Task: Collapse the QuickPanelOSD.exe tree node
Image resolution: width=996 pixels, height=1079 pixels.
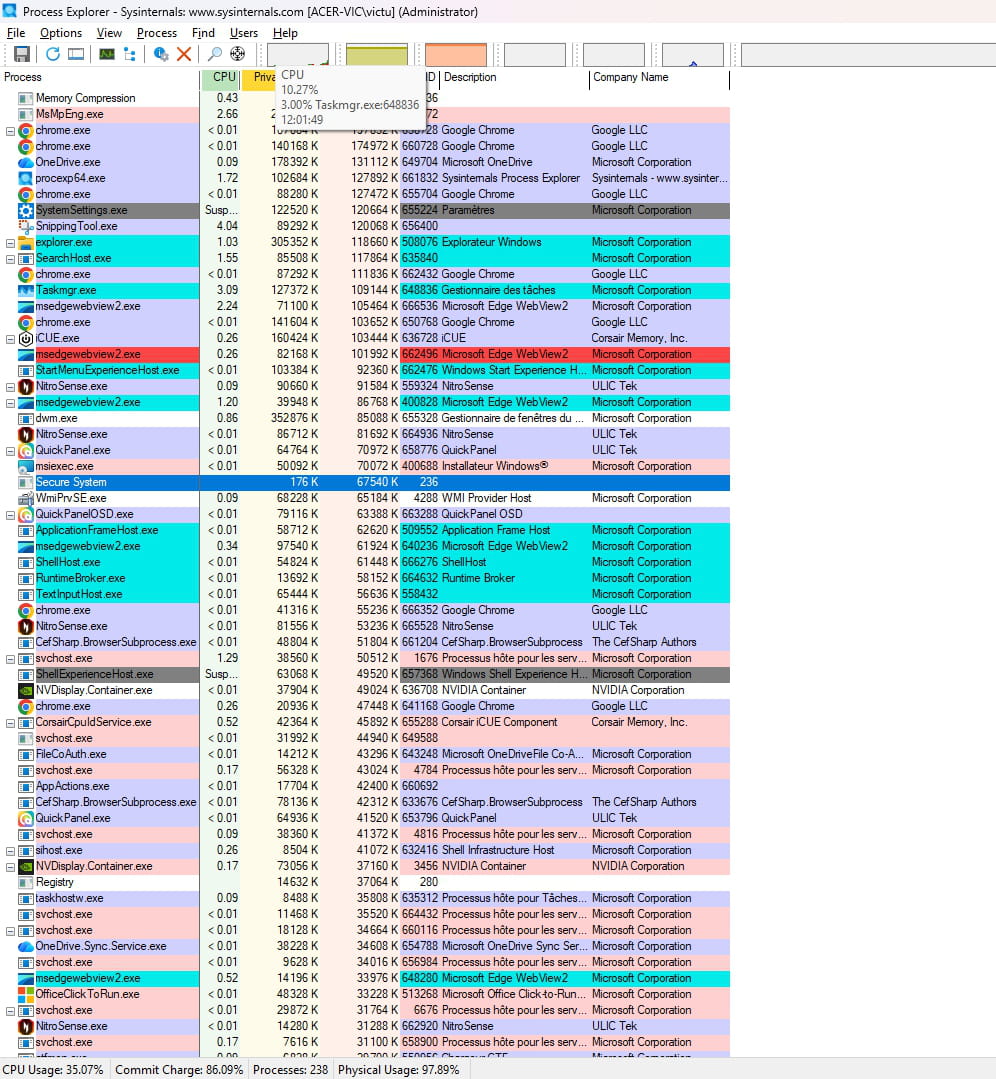Action: point(11,515)
